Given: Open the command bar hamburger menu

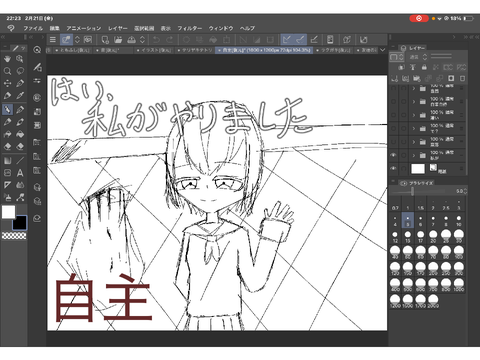Looking at the screenshot, I should (53, 40).
